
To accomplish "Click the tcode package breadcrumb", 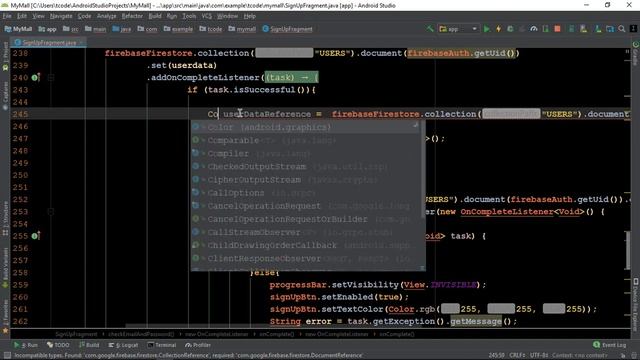I will [211, 29].
